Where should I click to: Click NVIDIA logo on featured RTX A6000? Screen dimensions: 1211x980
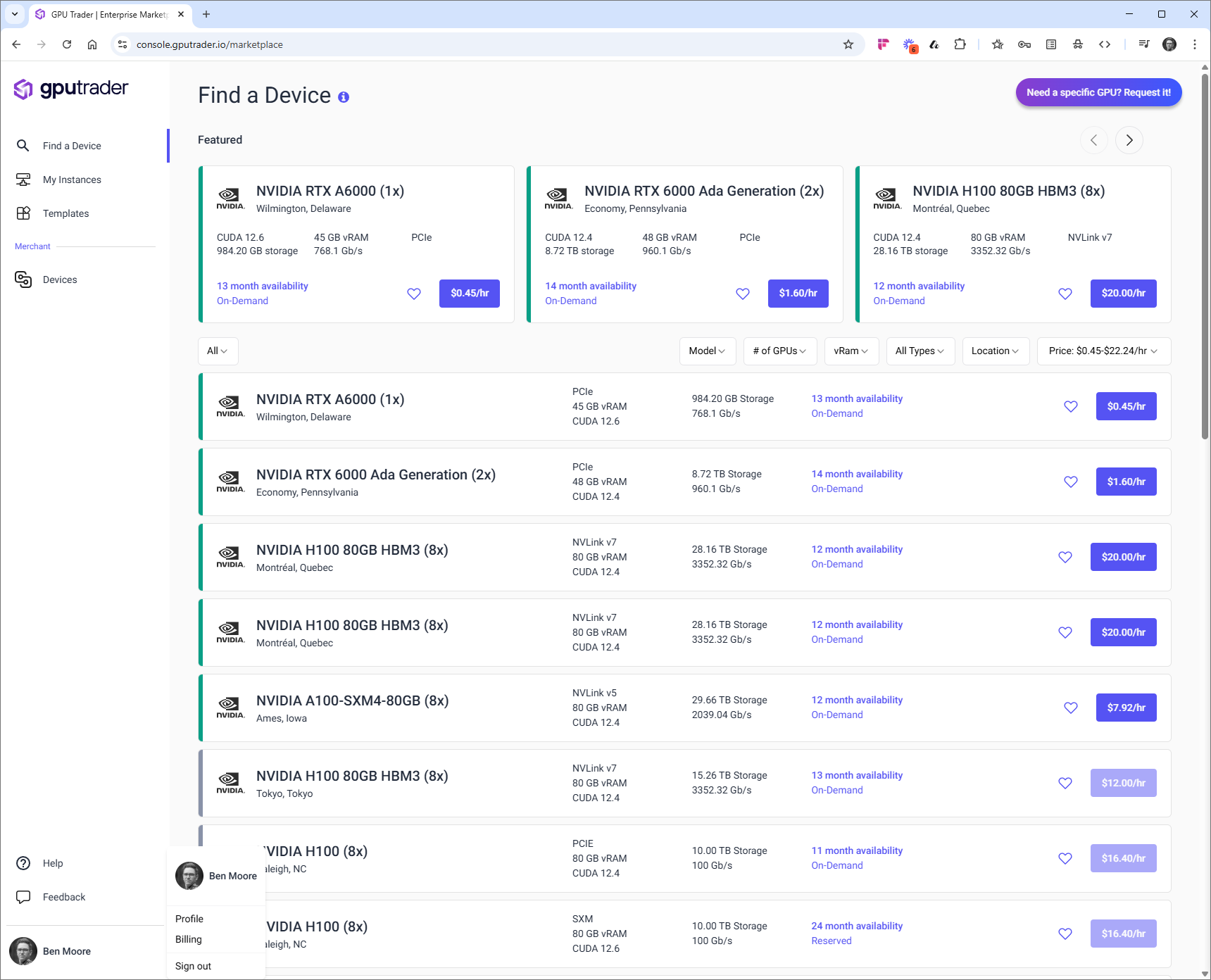point(230,199)
